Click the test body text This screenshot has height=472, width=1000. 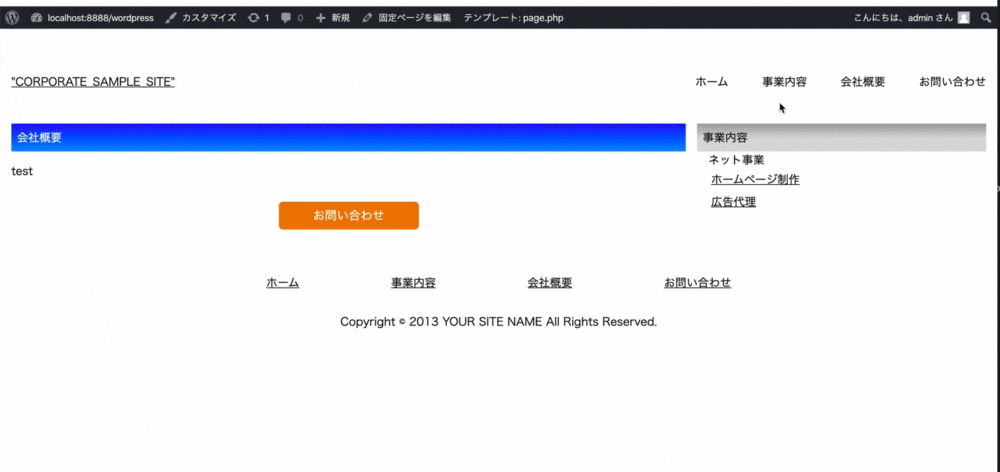[22, 172]
